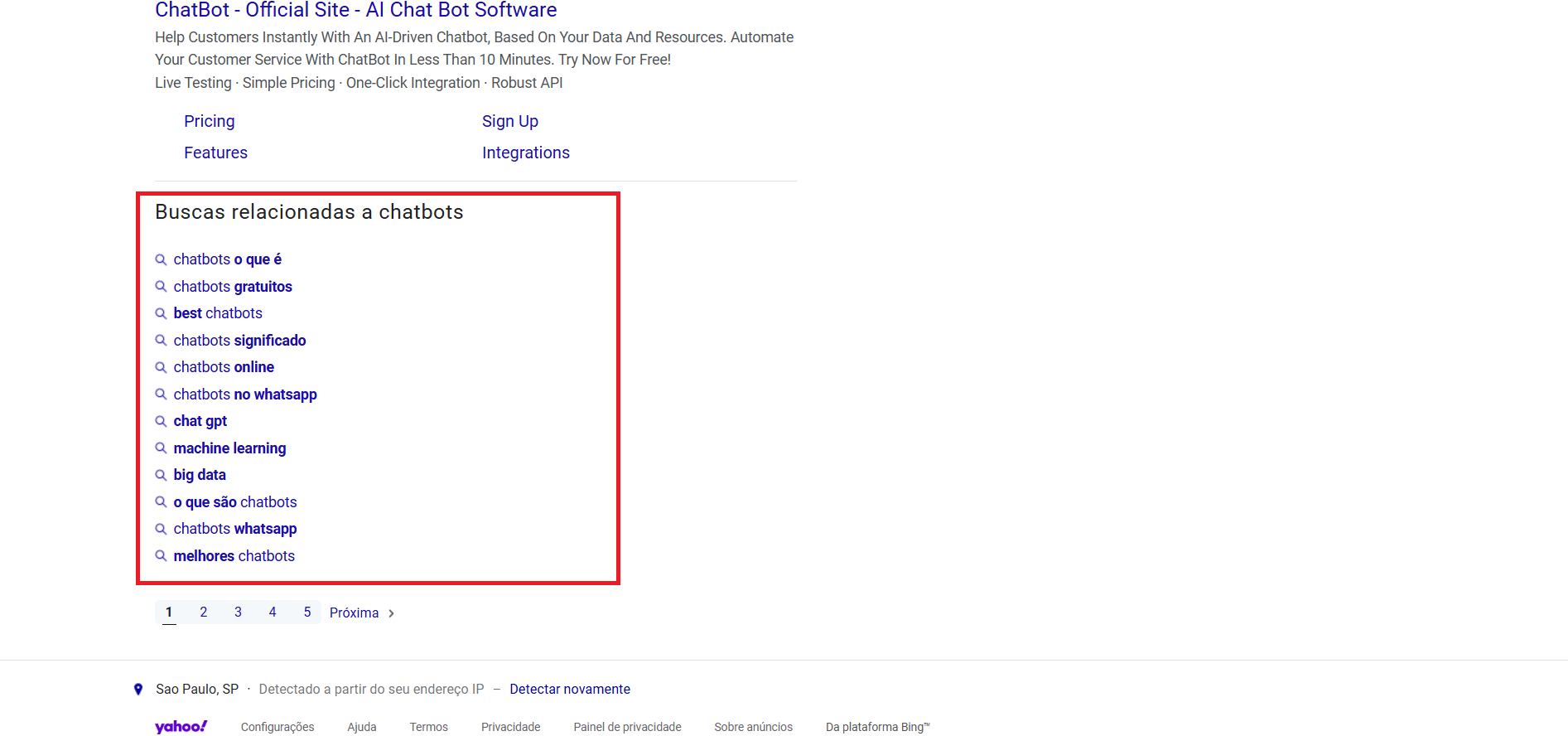Search related term 'melhores chatbots'
1568x736 pixels.
(x=234, y=556)
